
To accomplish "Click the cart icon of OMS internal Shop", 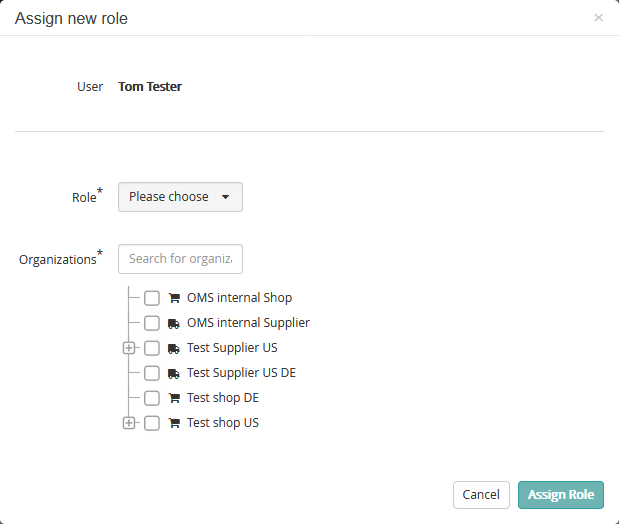I will click(174, 298).
